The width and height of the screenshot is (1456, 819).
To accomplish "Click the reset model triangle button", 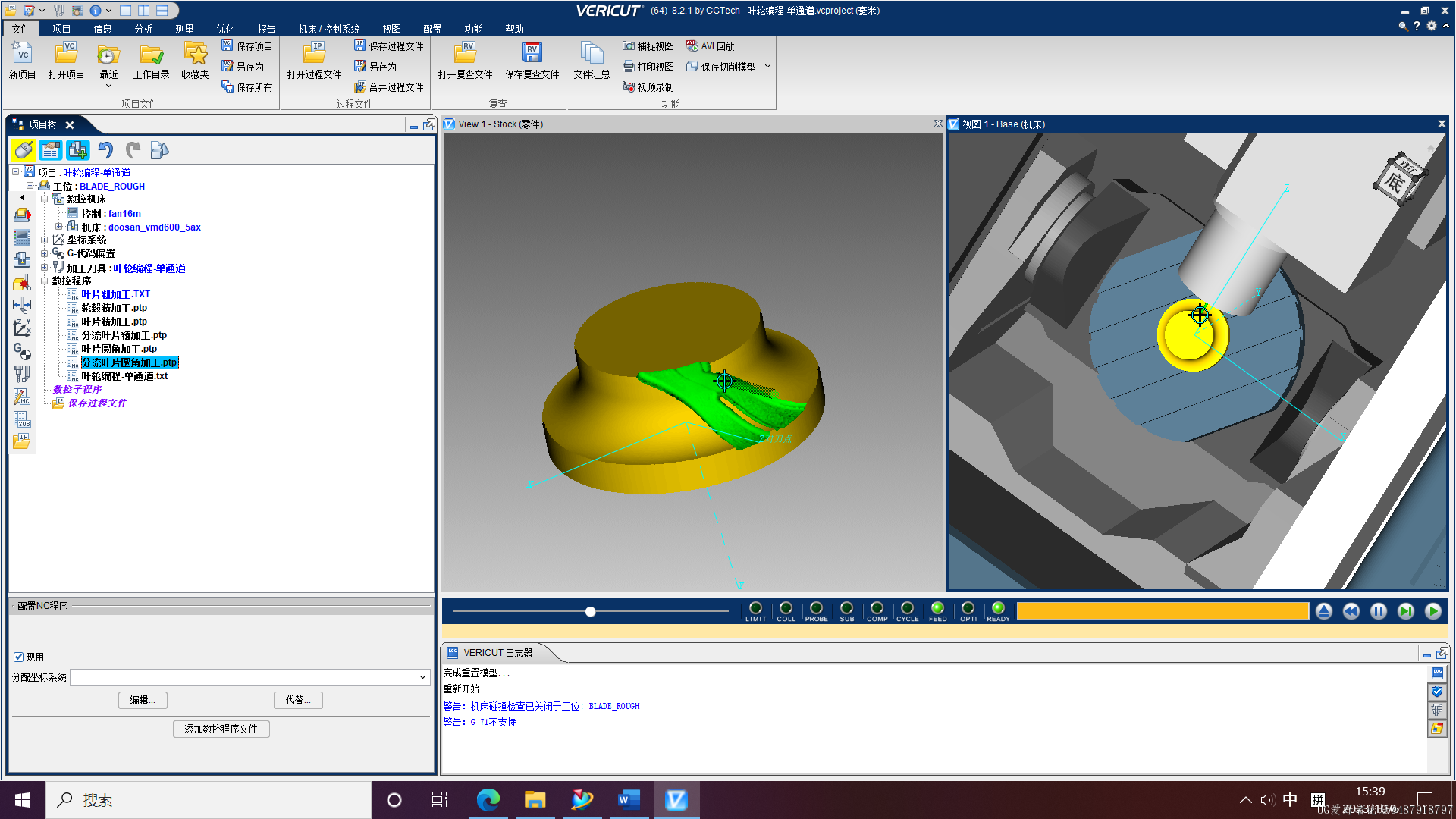I will 1324,611.
